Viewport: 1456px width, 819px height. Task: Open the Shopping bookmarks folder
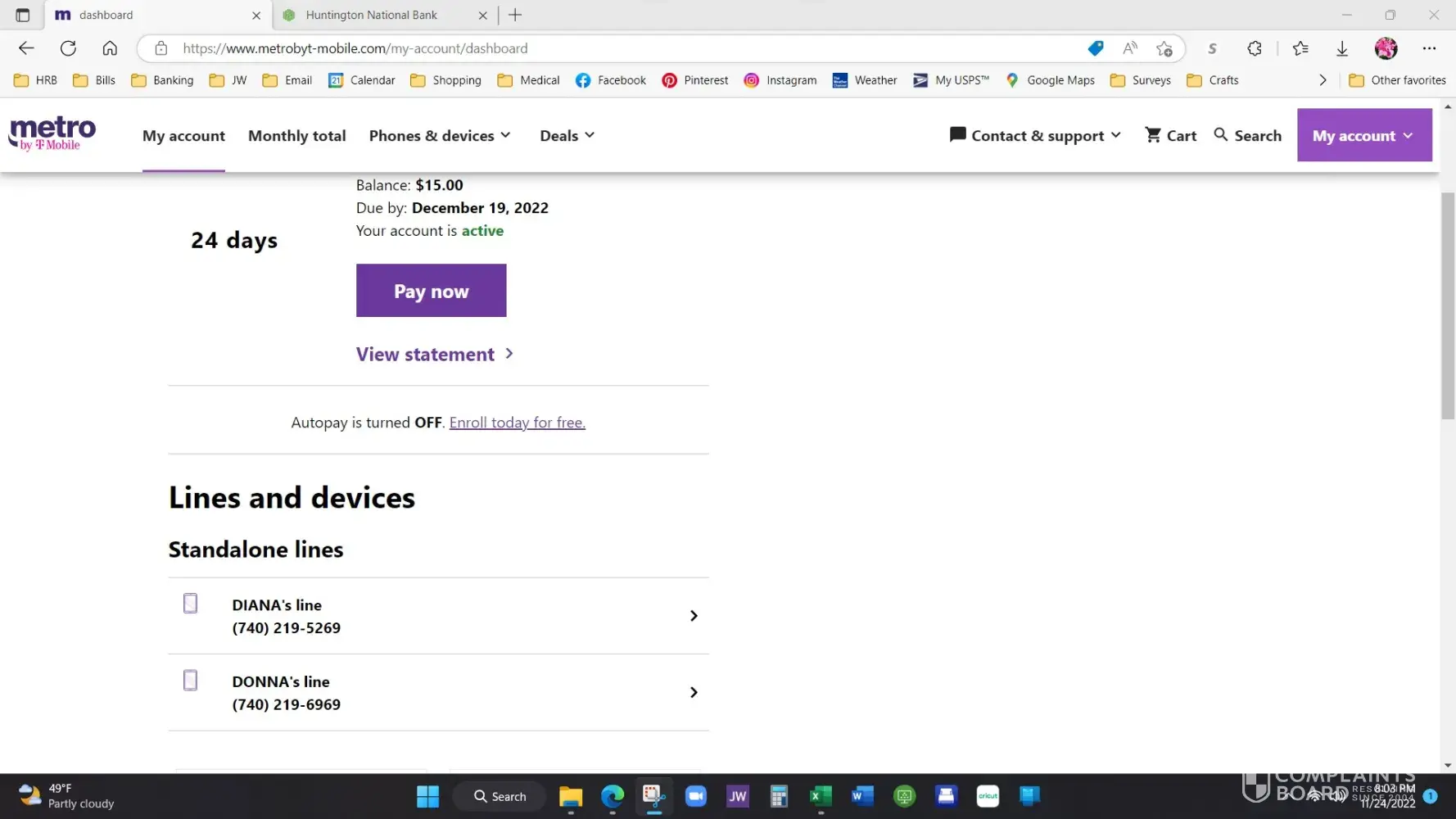click(445, 80)
